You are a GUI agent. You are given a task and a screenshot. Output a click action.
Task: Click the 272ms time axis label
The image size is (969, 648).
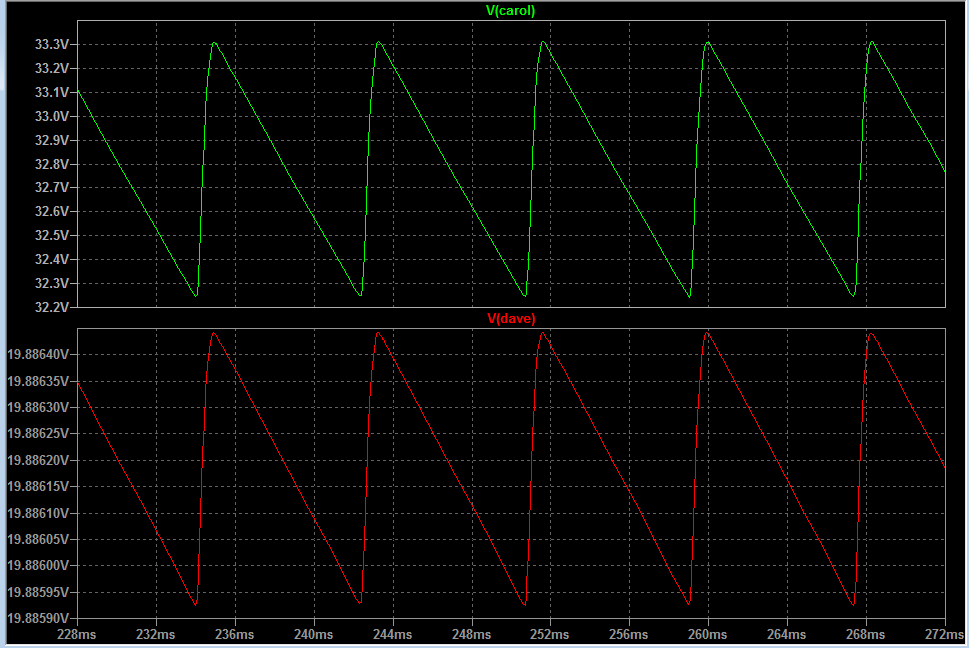[944, 634]
